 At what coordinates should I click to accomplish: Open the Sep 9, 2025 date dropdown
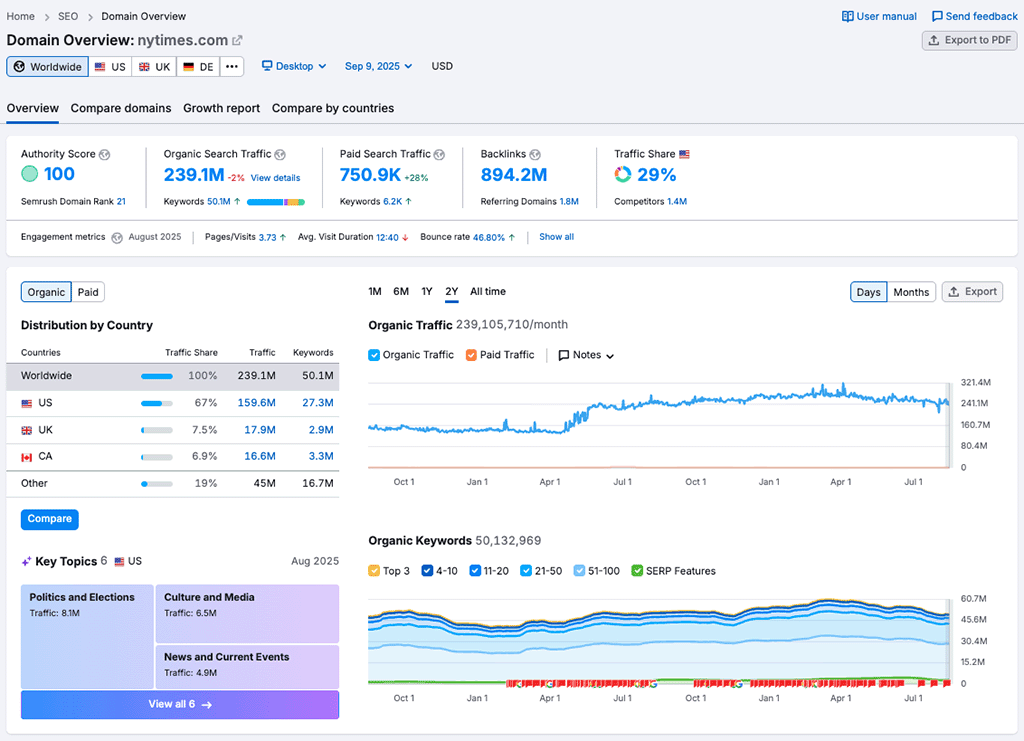378,66
